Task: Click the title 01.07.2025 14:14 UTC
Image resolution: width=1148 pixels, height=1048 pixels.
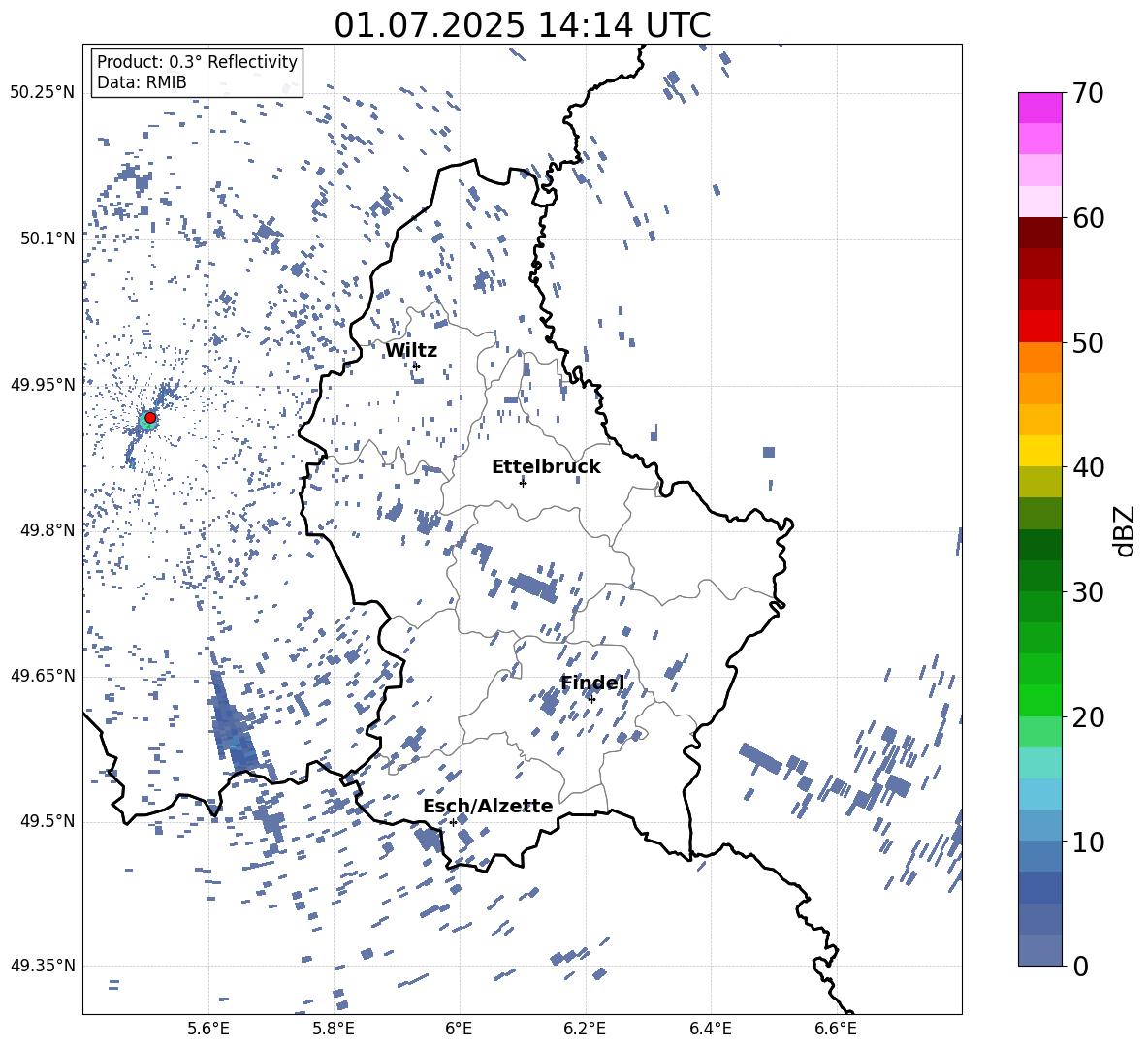Action: (523, 25)
